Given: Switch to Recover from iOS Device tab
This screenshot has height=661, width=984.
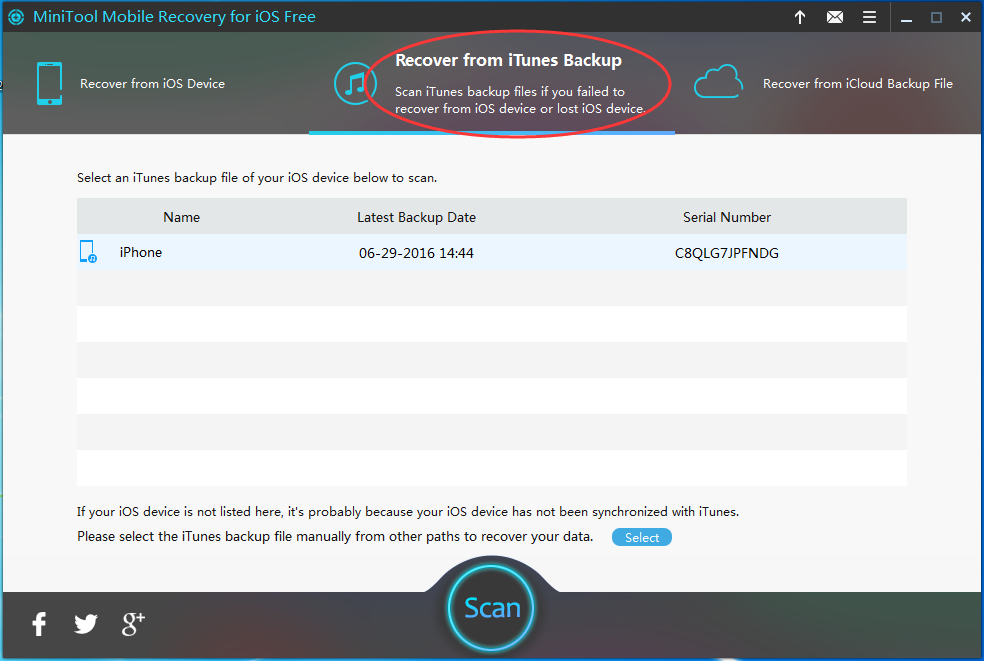Looking at the screenshot, I should point(152,83).
